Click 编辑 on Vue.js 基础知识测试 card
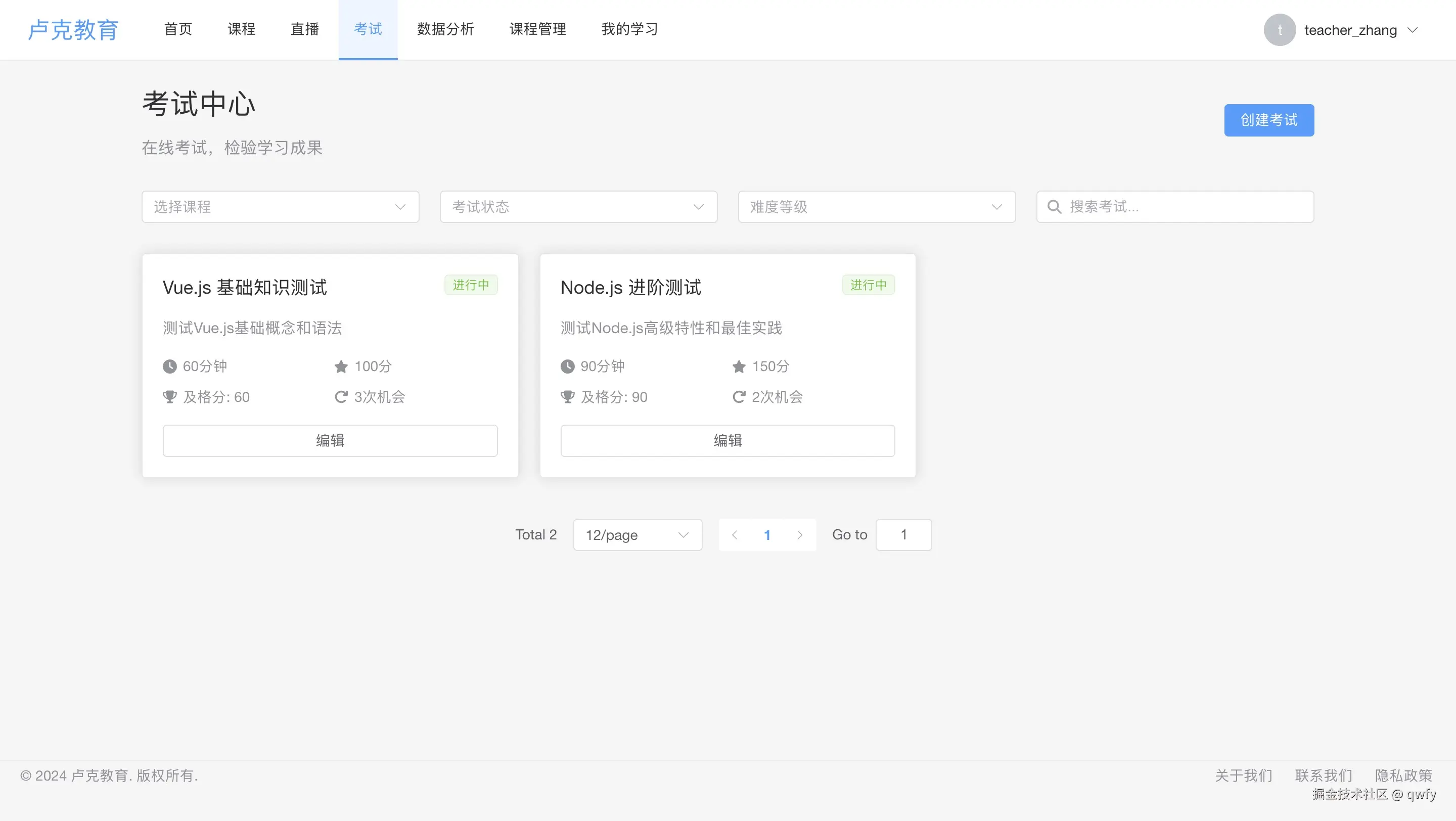1456x821 pixels. 330,440
